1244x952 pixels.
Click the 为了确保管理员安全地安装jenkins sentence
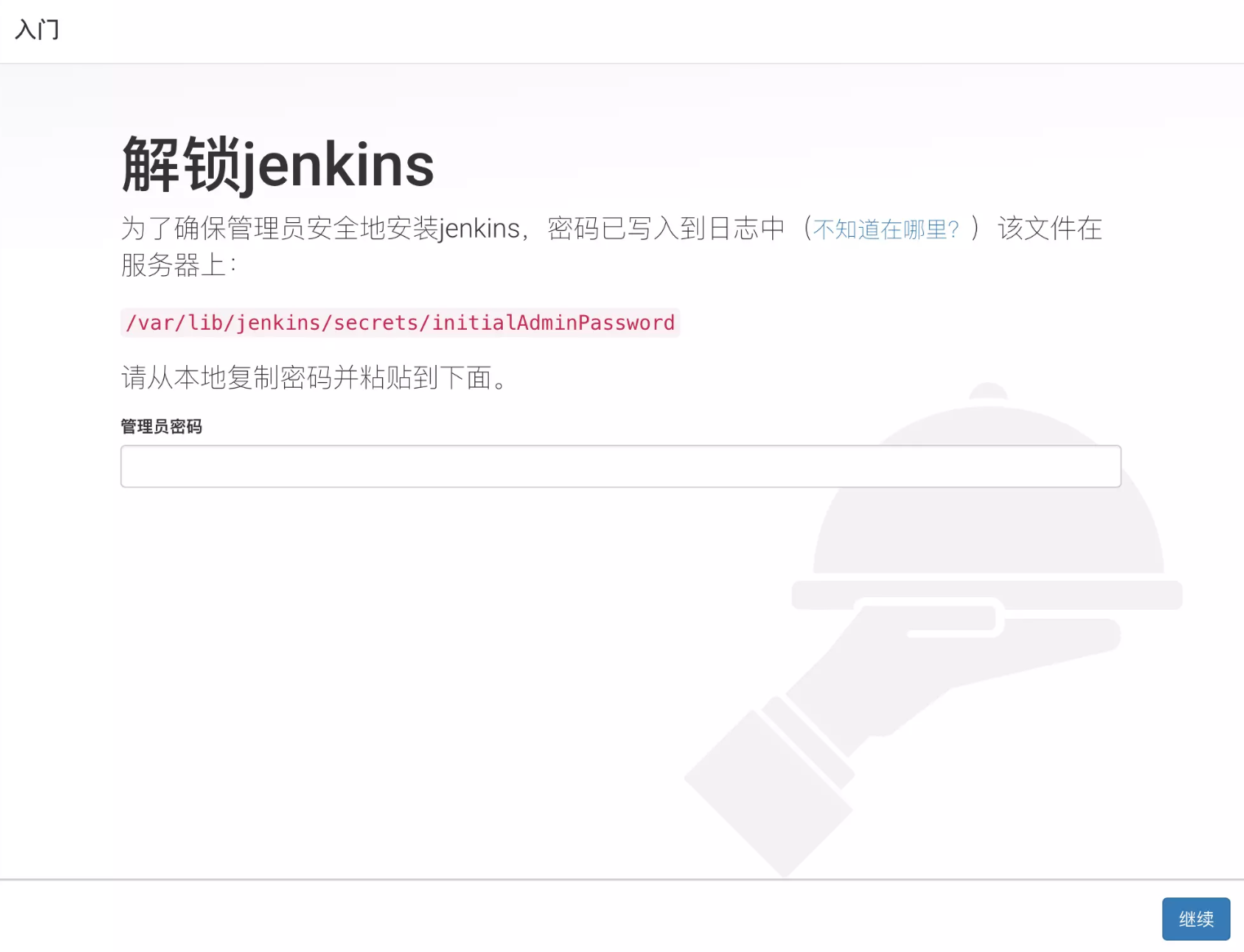[321, 228]
